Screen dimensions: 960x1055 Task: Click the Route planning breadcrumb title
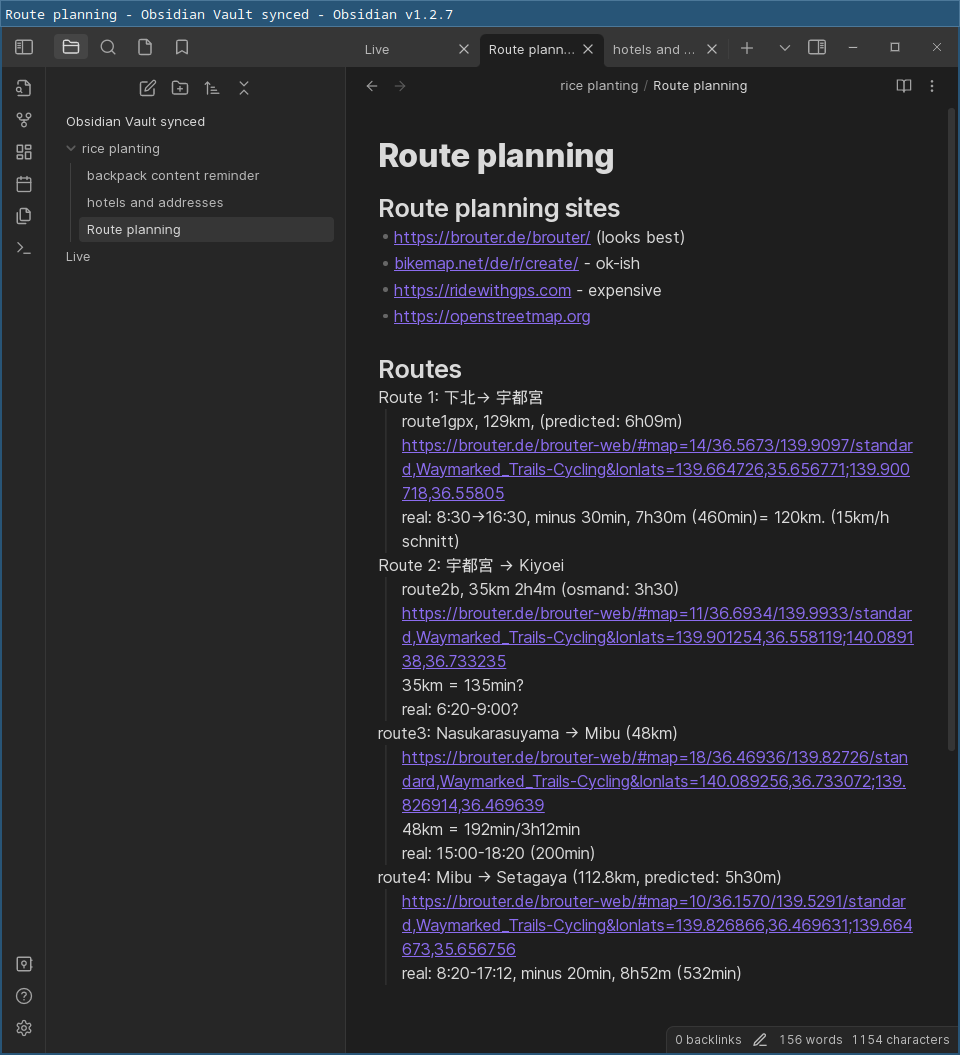tap(700, 86)
